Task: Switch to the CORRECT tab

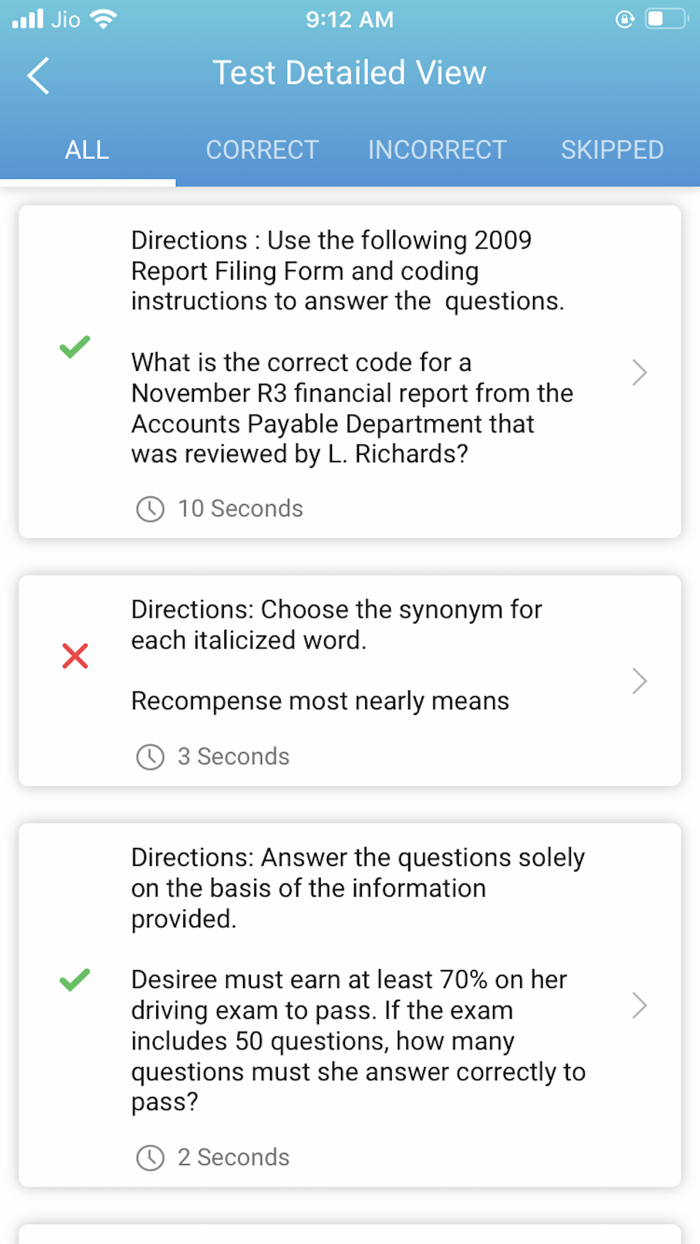Action: 262,149
